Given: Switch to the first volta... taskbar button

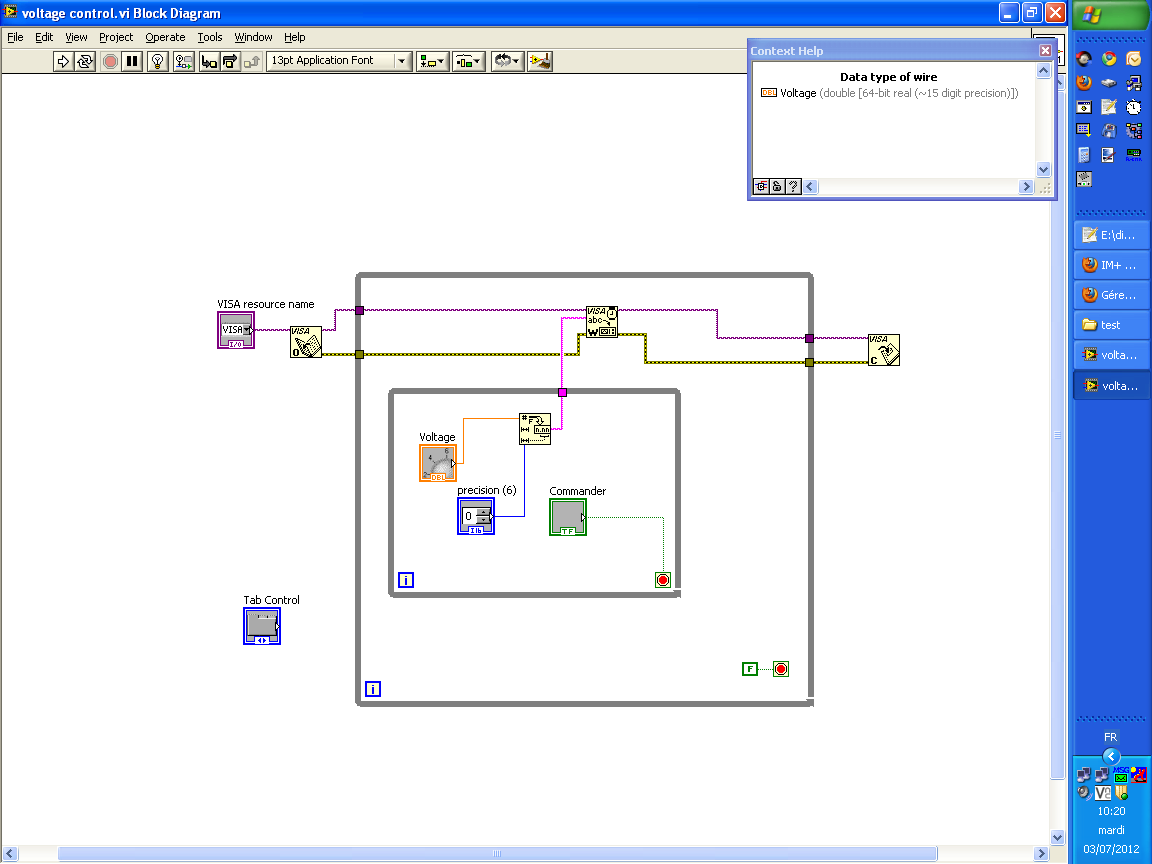Looking at the screenshot, I should pos(1111,355).
